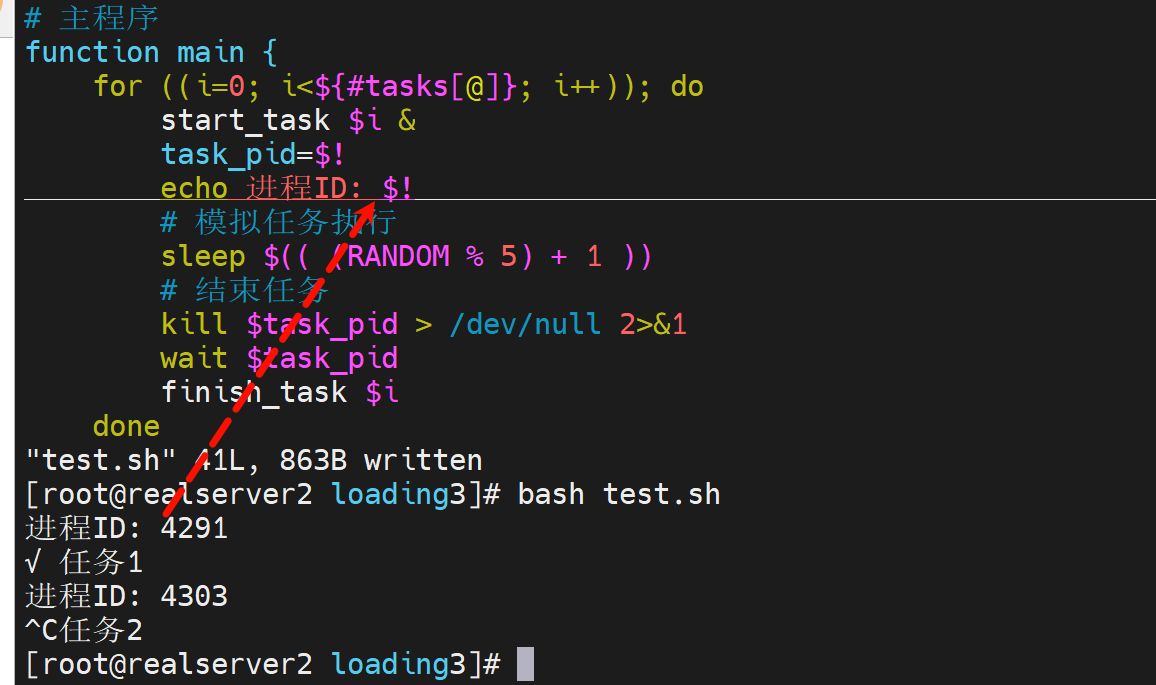The width and height of the screenshot is (1156, 685).
Task: Click the "# 结束任务" comment
Action: click(x=244, y=290)
